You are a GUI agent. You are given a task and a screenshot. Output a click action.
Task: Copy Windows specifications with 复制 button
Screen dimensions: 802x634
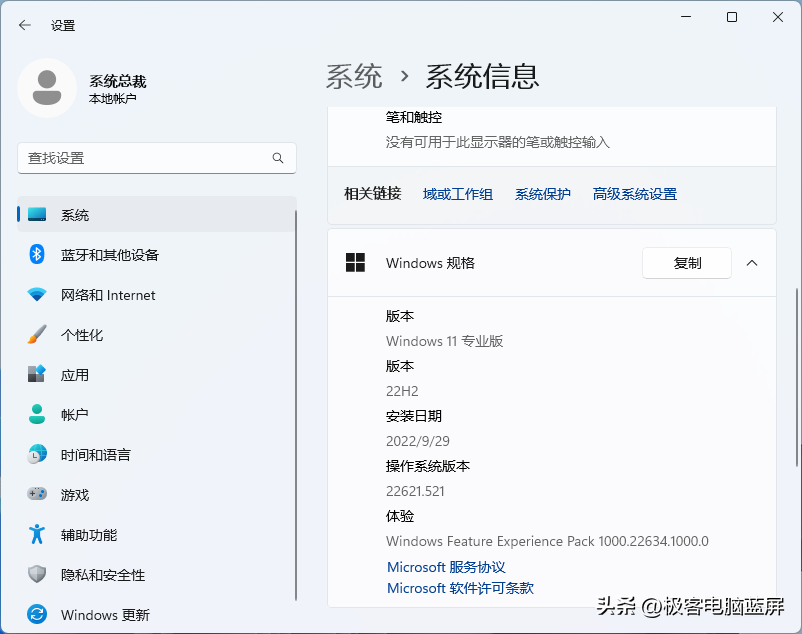point(687,263)
